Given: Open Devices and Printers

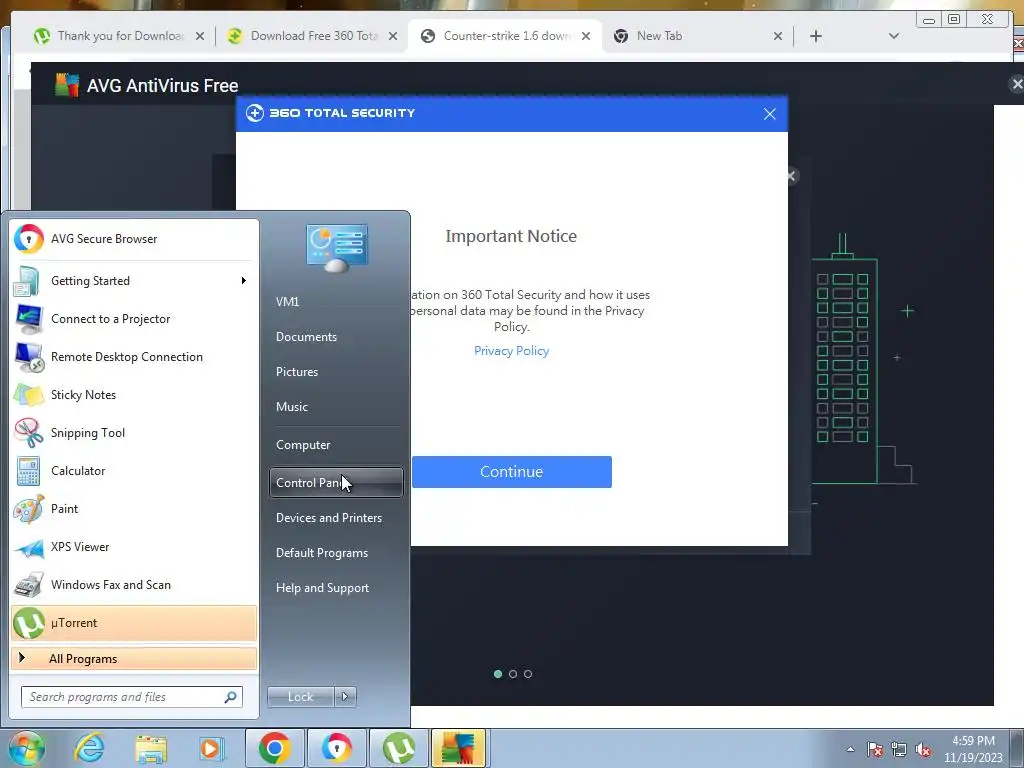Looking at the screenshot, I should pyautogui.click(x=336, y=518).
